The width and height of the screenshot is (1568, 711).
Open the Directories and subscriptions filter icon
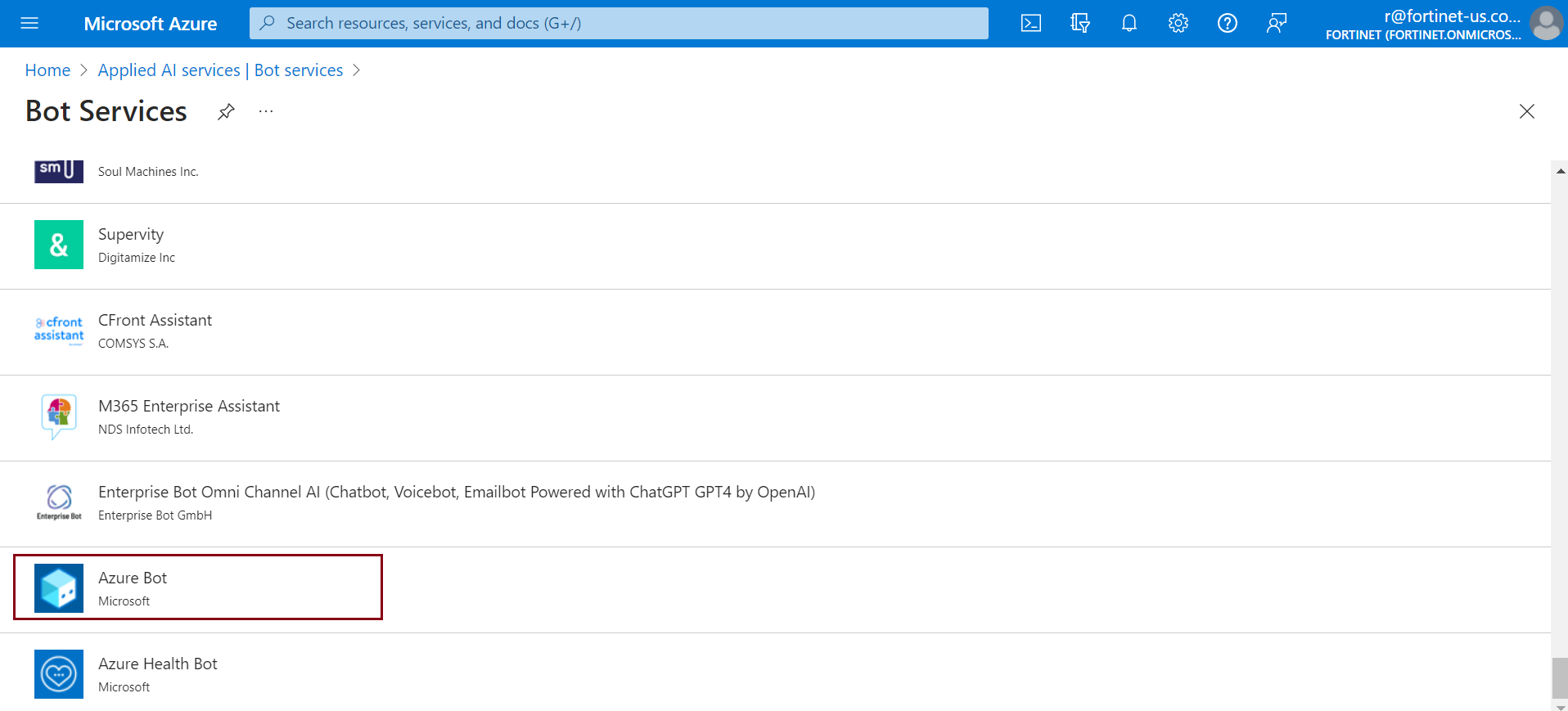1080,24
